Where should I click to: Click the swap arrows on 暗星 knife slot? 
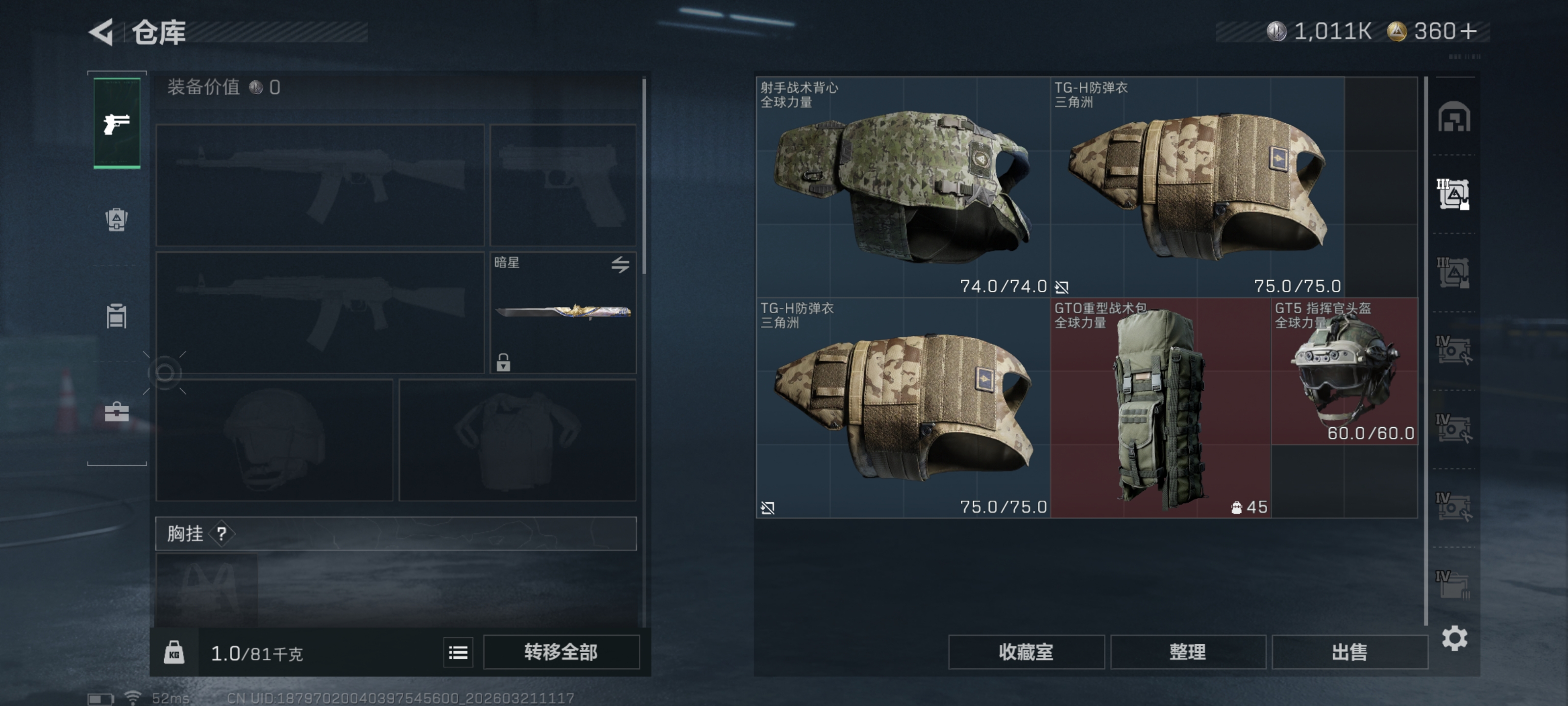click(620, 264)
